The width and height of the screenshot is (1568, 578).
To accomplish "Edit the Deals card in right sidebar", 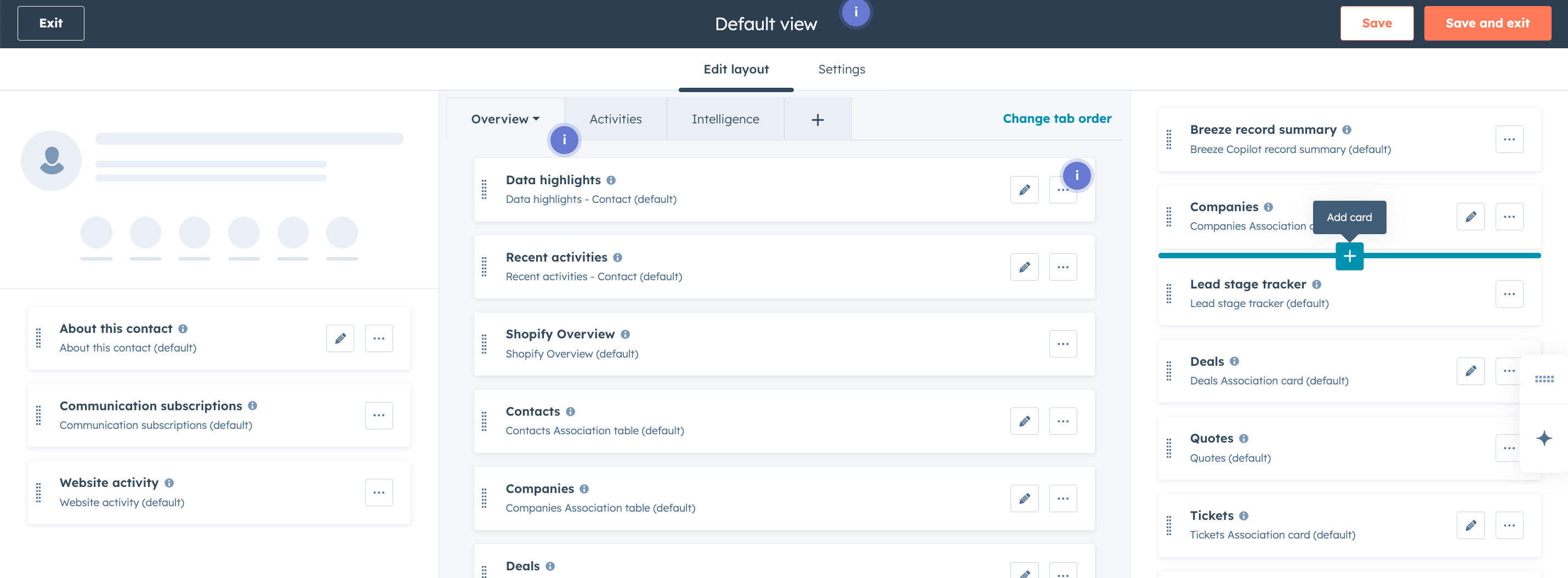I will pyautogui.click(x=1470, y=371).
